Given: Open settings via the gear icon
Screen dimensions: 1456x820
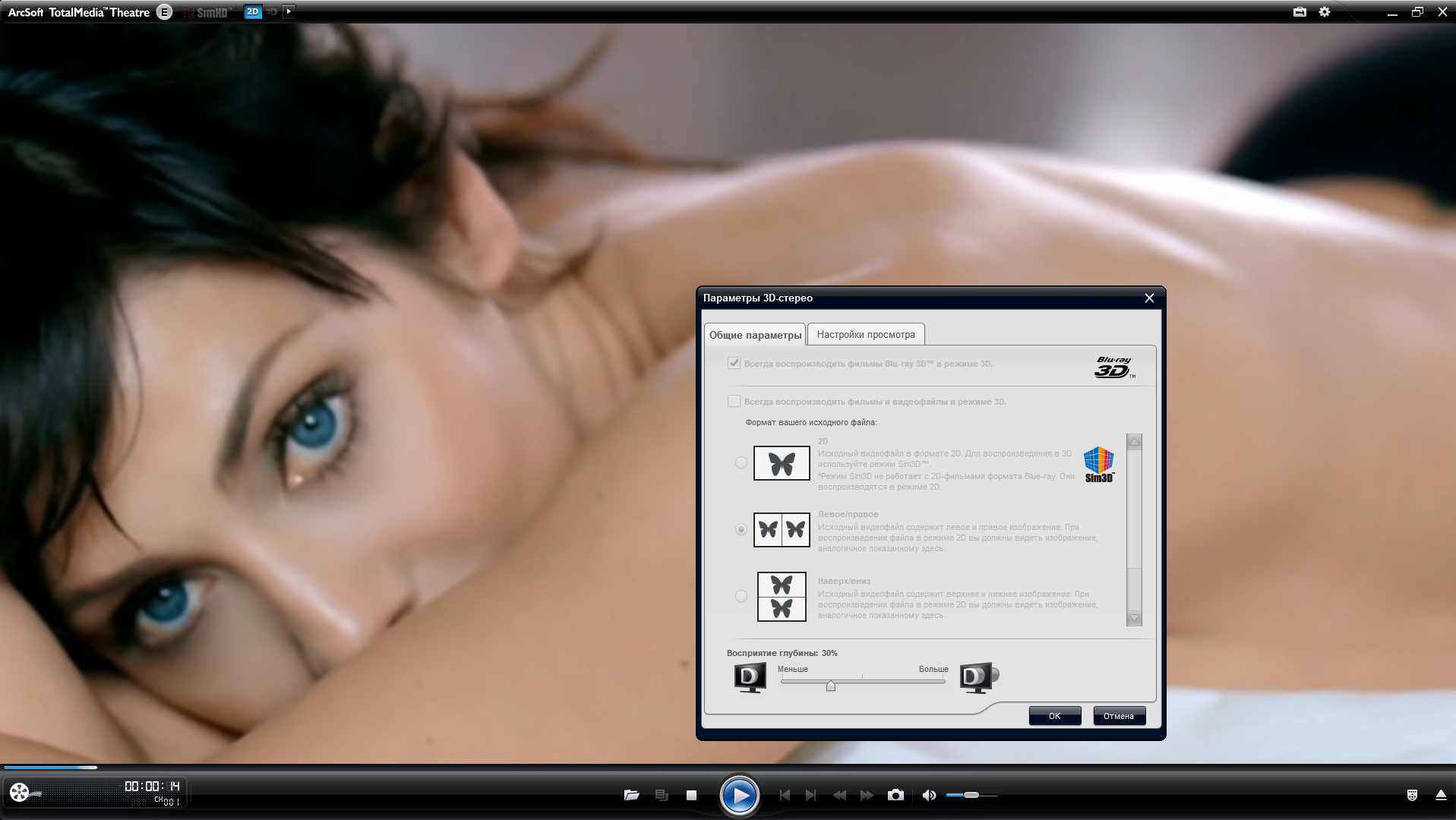Looking at the screenshot, I should pos(1325,12).
